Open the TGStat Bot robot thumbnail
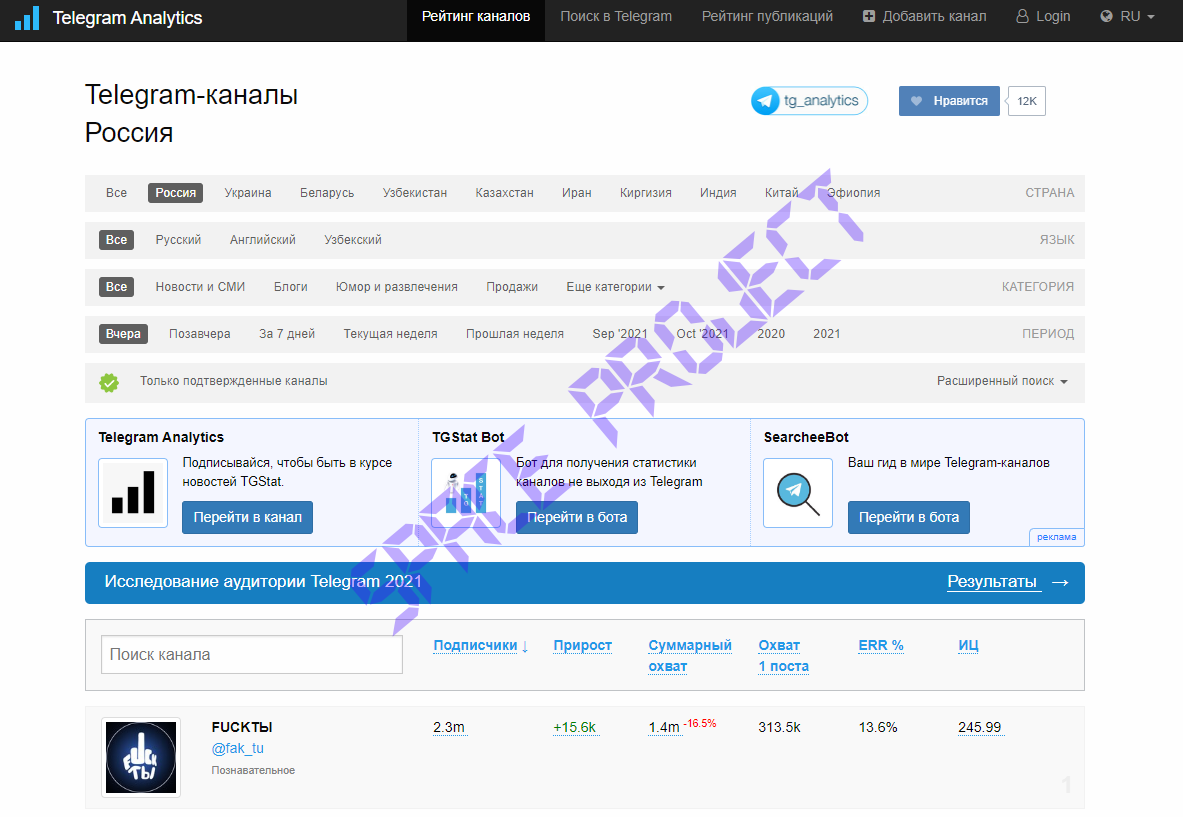Image resolution: width=1183 pixels, height=817 pixels. point(466,493)
